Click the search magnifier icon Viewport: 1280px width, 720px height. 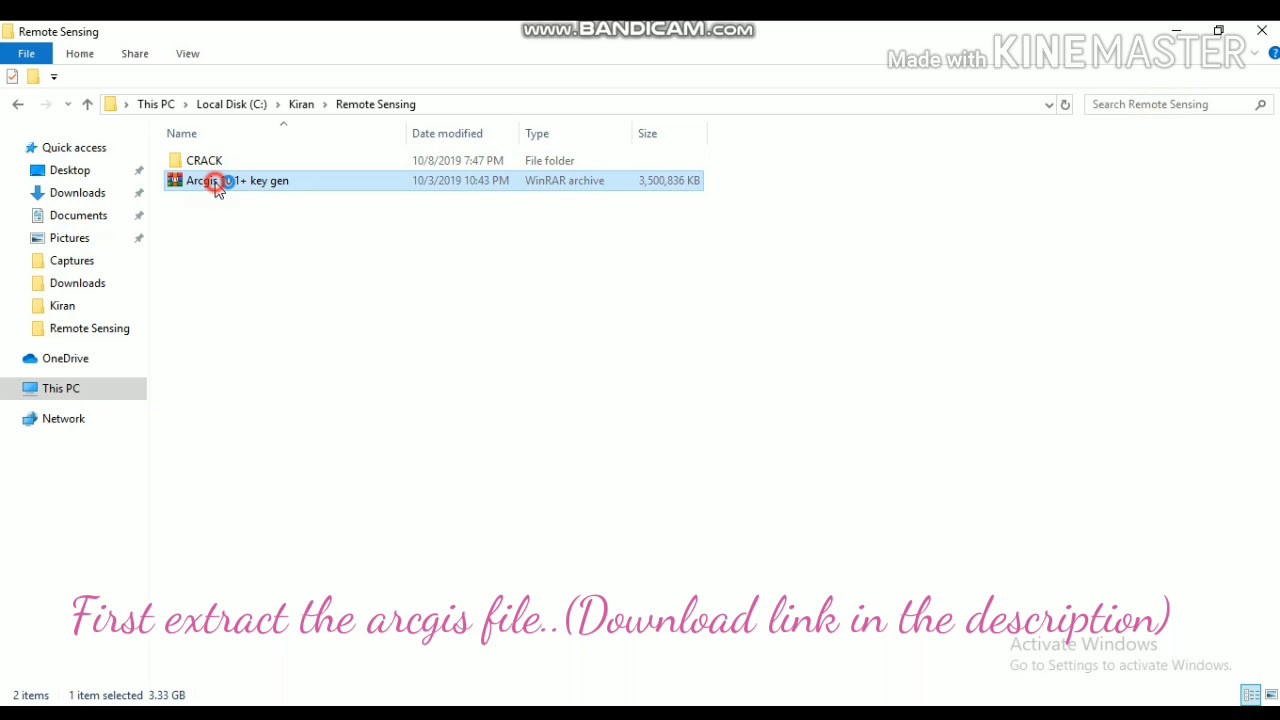click(1260, 104)
